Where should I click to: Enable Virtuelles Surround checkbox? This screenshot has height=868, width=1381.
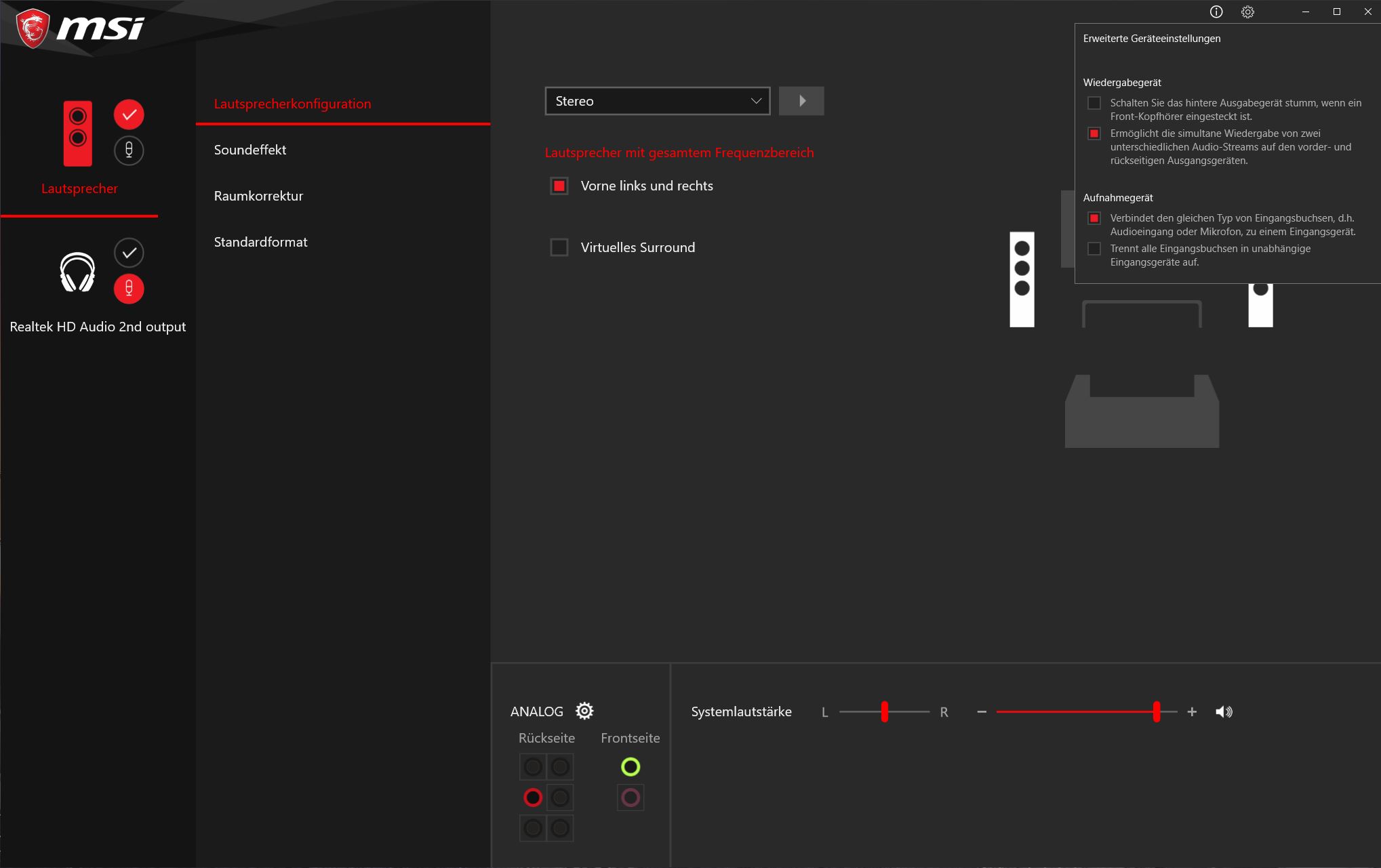pos(559,247)
